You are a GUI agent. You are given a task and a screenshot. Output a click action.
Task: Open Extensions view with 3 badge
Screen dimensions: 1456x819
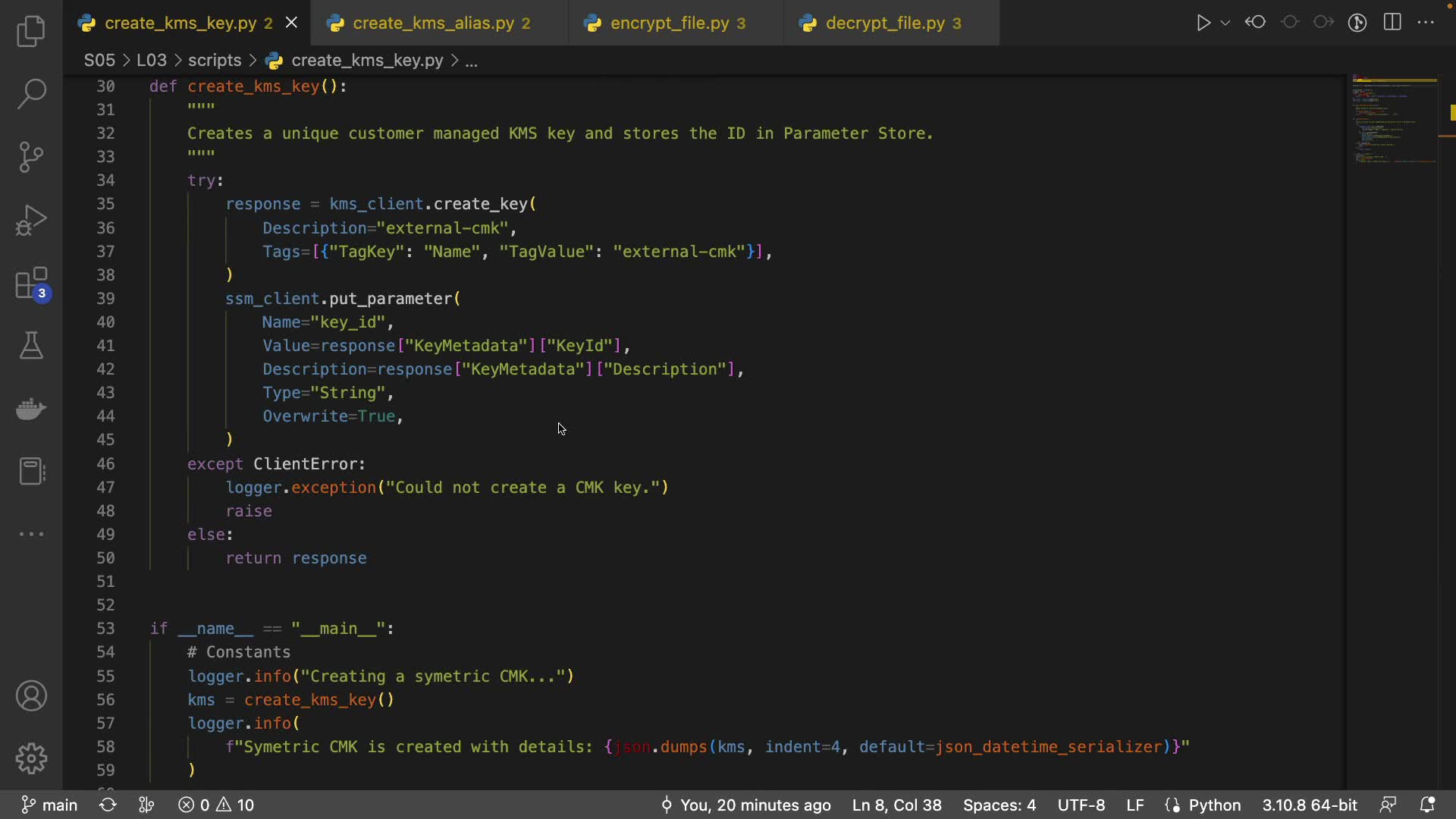[x=31, y=284]
